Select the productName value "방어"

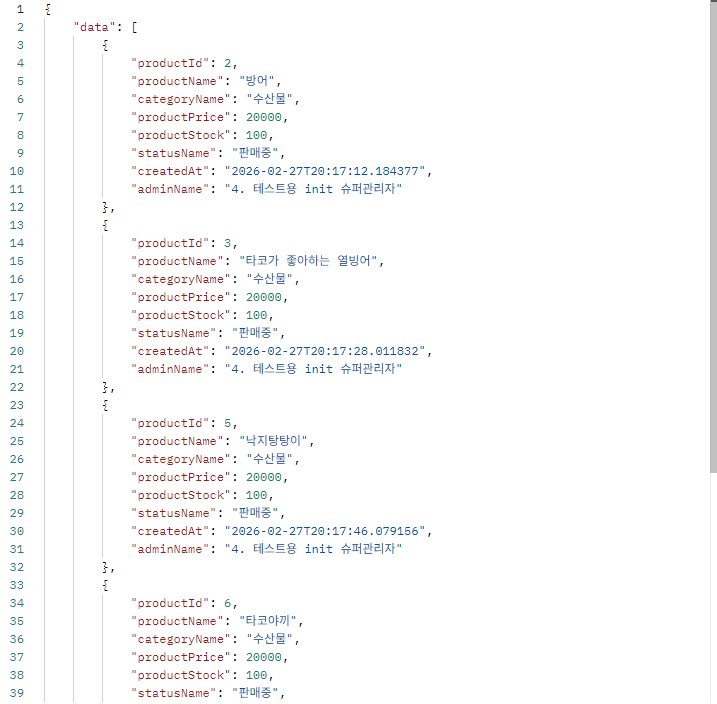[x=257, y=81]
